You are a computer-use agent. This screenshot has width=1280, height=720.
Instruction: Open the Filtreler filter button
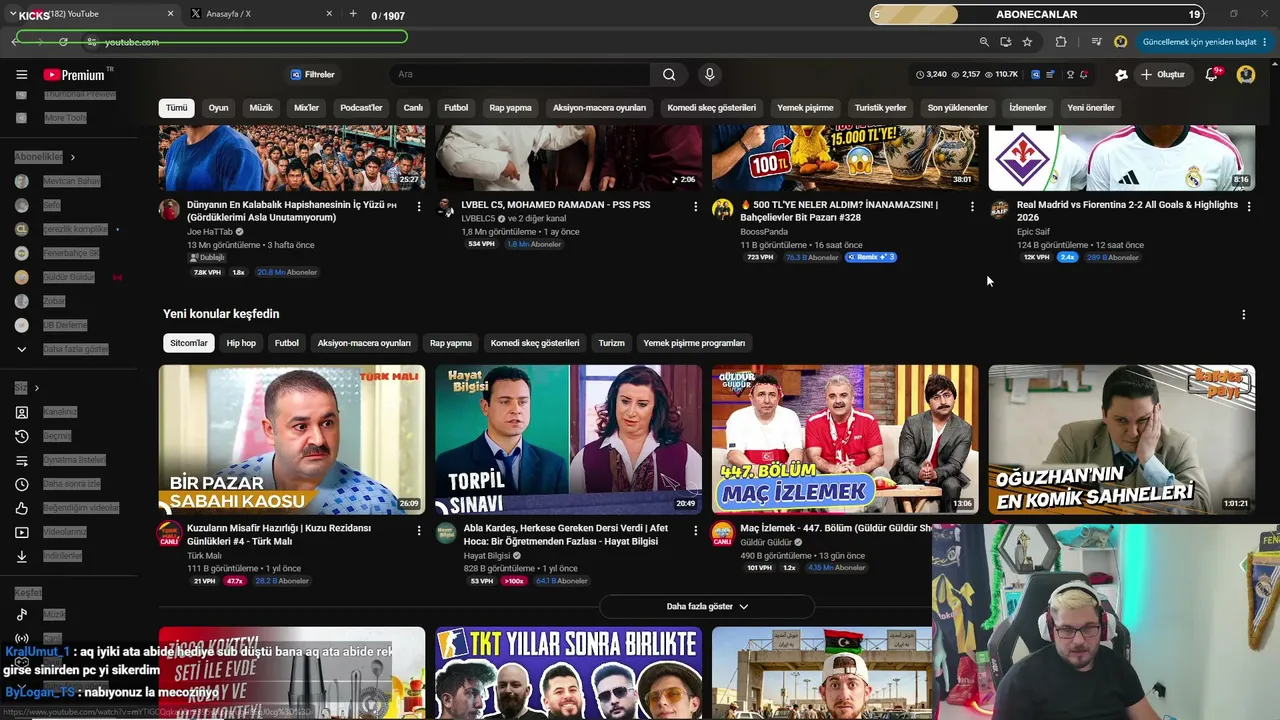[x=313, y=74]
